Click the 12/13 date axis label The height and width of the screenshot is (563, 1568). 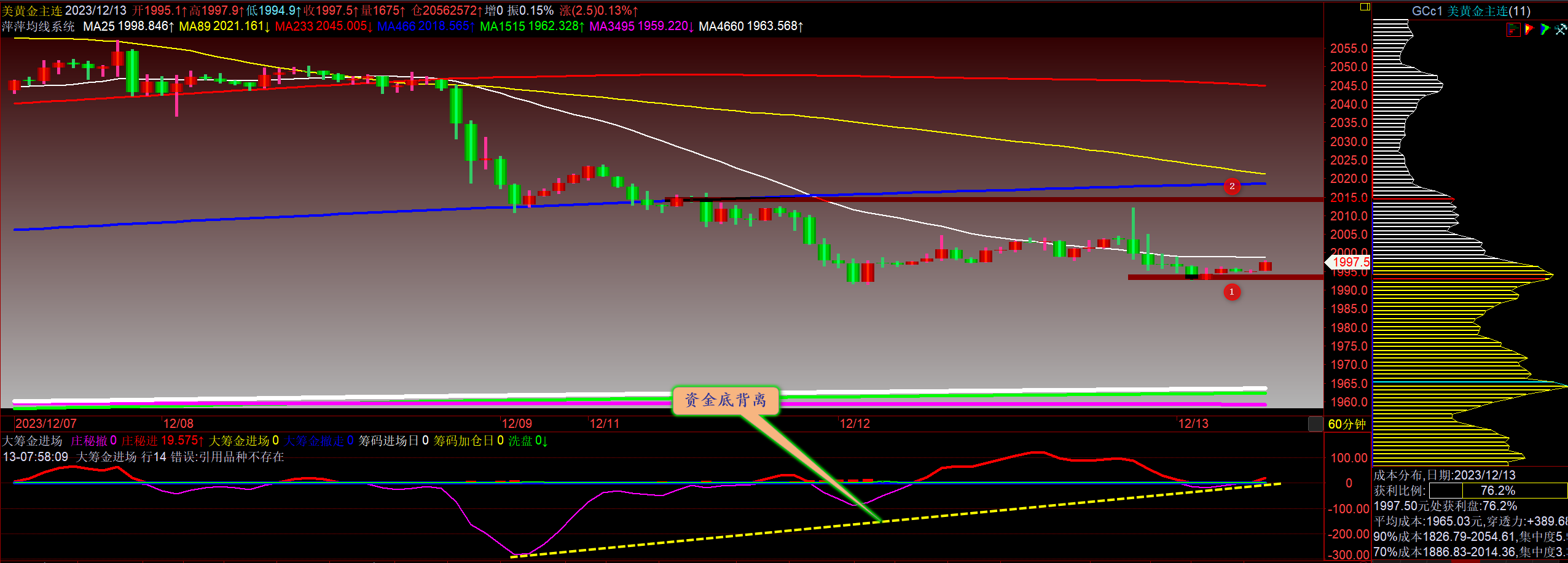tap(1193, 424)
